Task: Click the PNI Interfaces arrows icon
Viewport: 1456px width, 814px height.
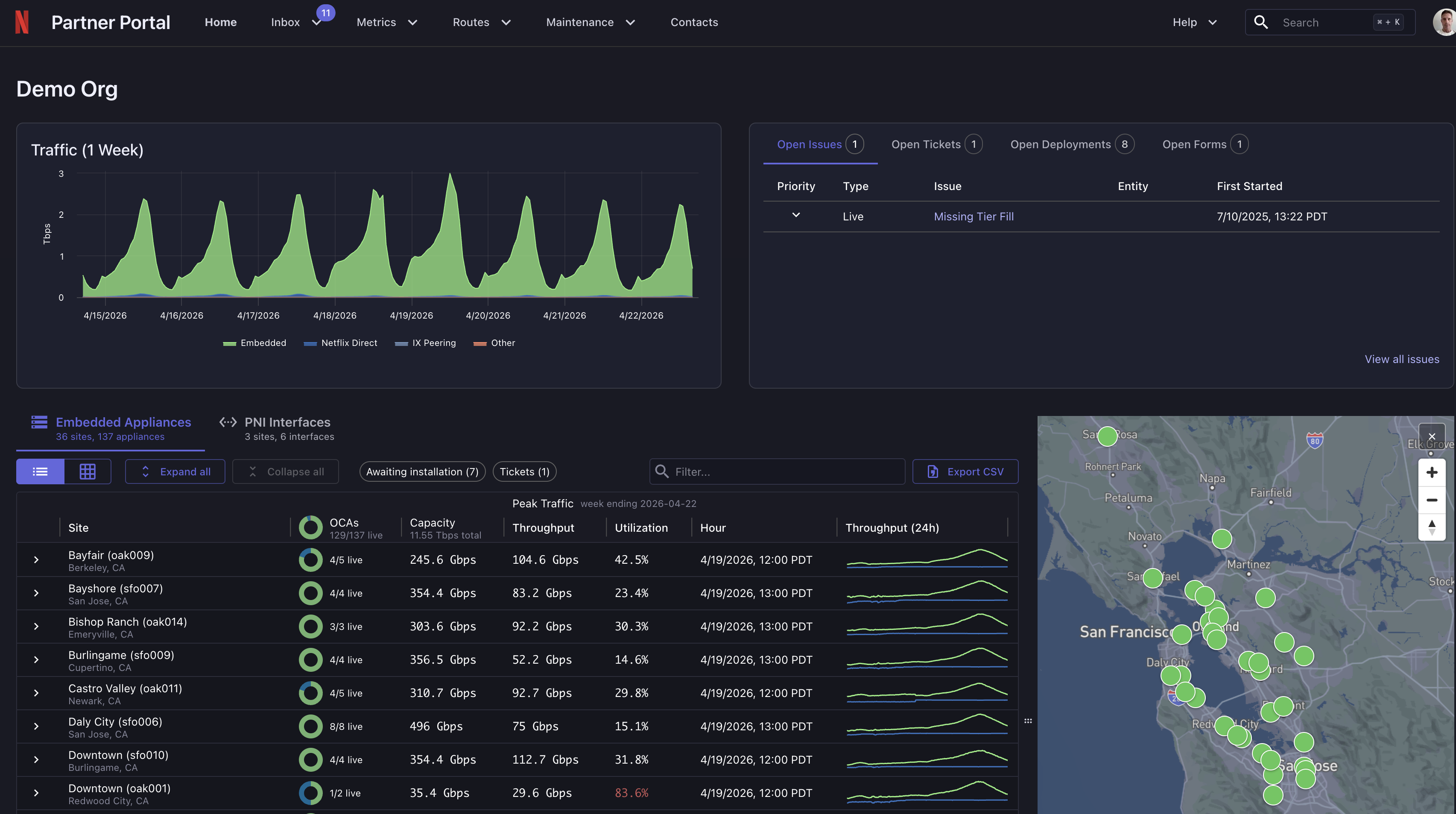Action: [x=228, y=422]
